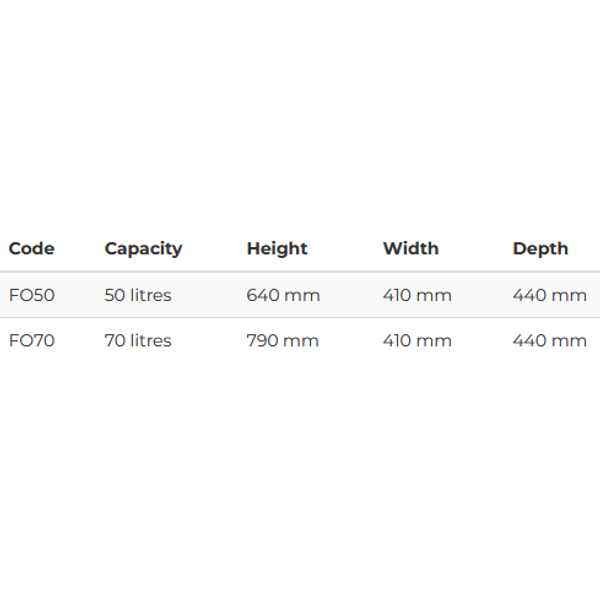Click the 640 mm height value

pyautogui.click(x=283, y=295)
